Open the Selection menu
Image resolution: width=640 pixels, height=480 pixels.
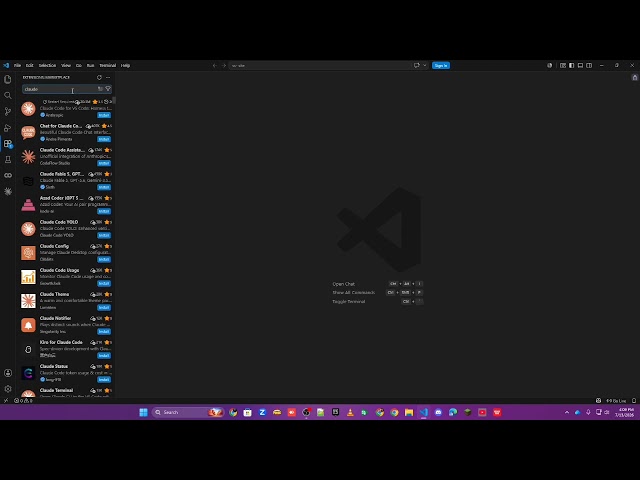point(47,65)
